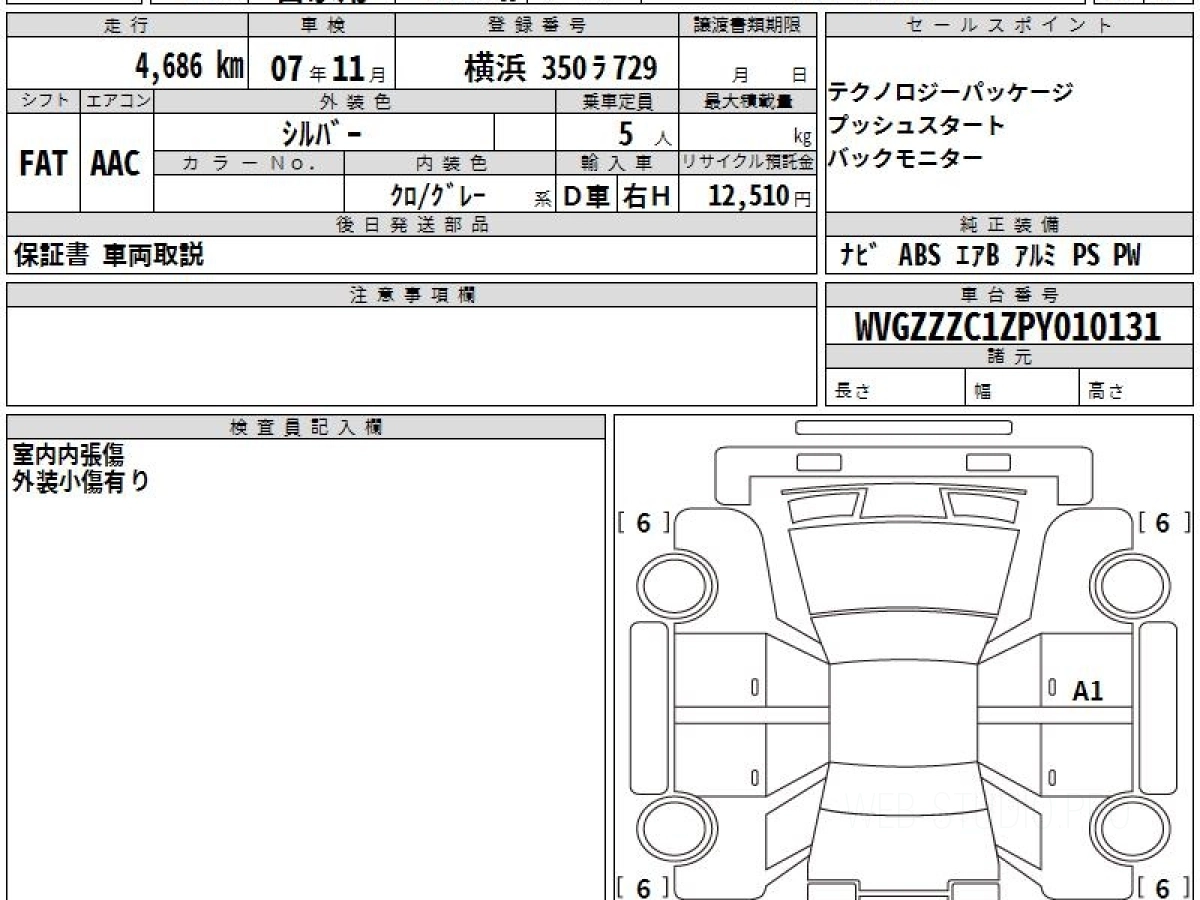Click ABS in genuine equipment
Image resolution: width=1200 pixels, height=900 pixels.
click(919, 256)
